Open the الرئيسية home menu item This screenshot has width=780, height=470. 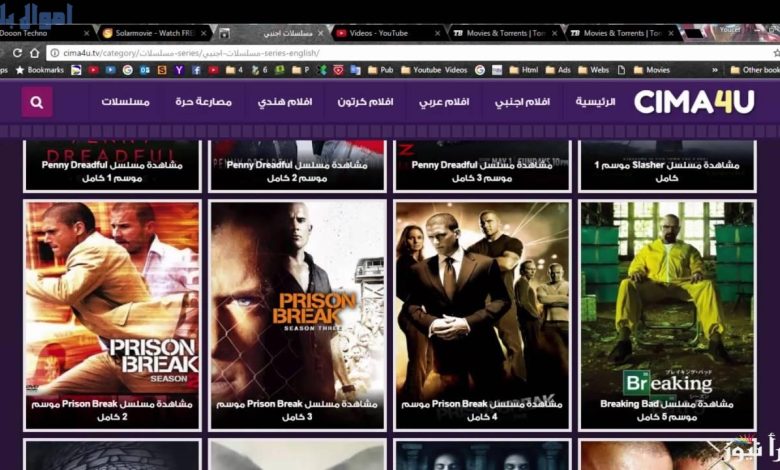pos(595,102)
